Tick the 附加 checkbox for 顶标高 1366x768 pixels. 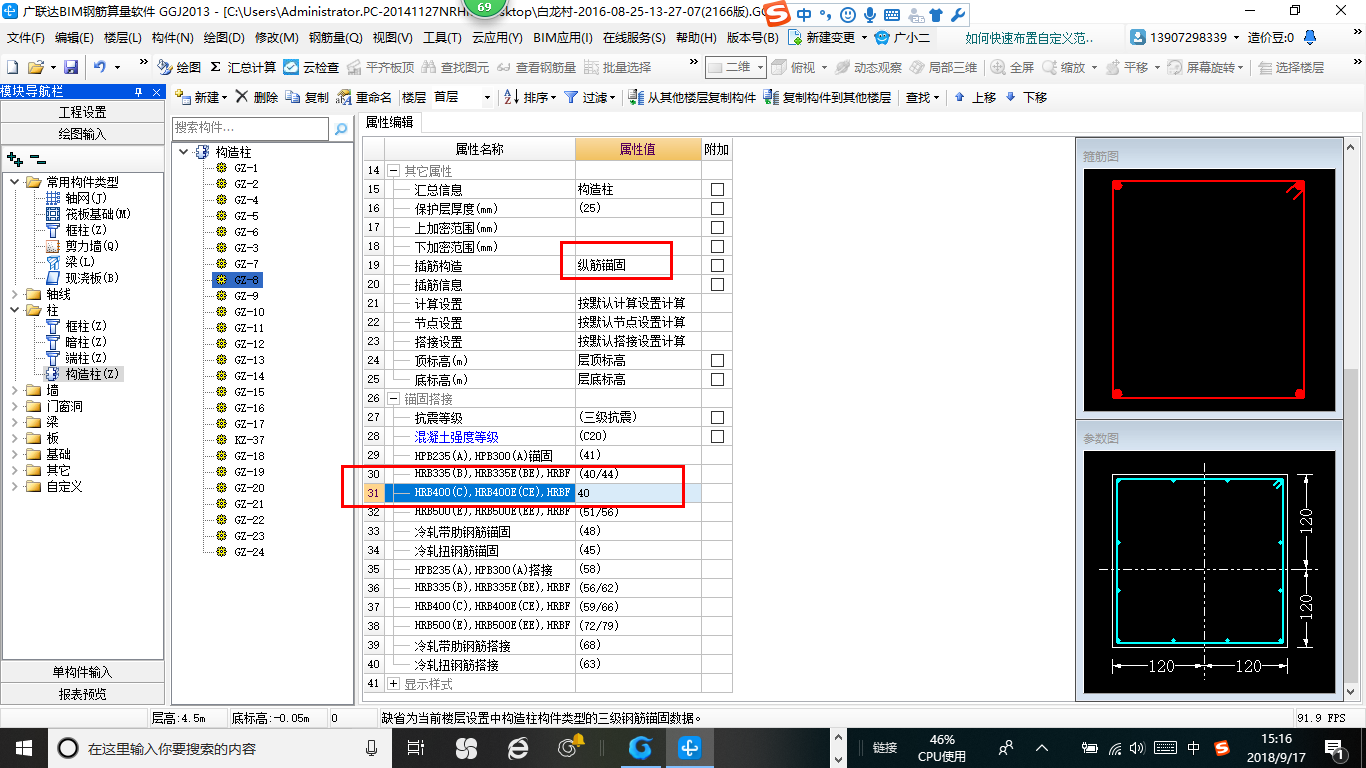coord(717,360)
